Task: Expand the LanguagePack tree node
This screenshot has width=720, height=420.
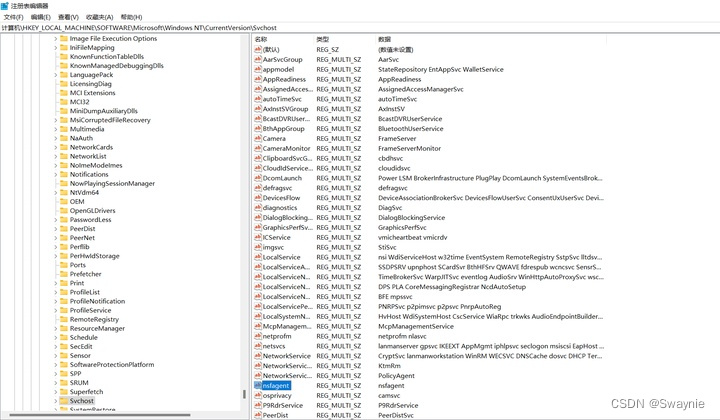Action: (x=56, y=75)
